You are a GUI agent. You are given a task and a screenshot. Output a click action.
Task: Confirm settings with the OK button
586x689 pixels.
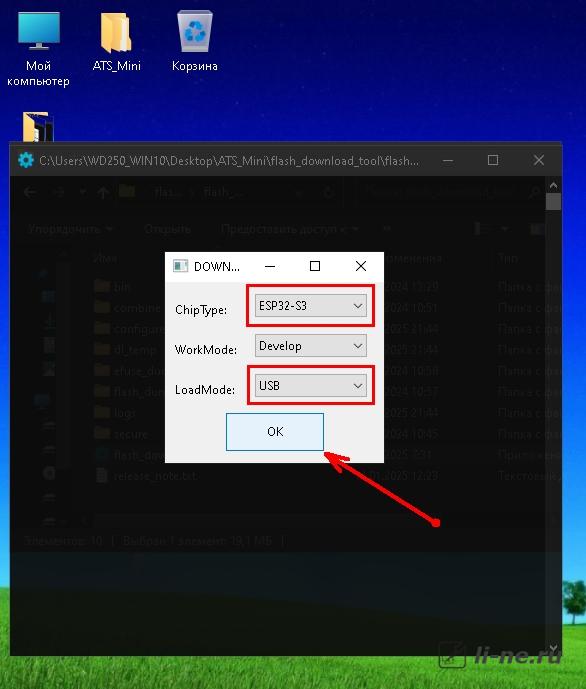click(x=275, y=432)
